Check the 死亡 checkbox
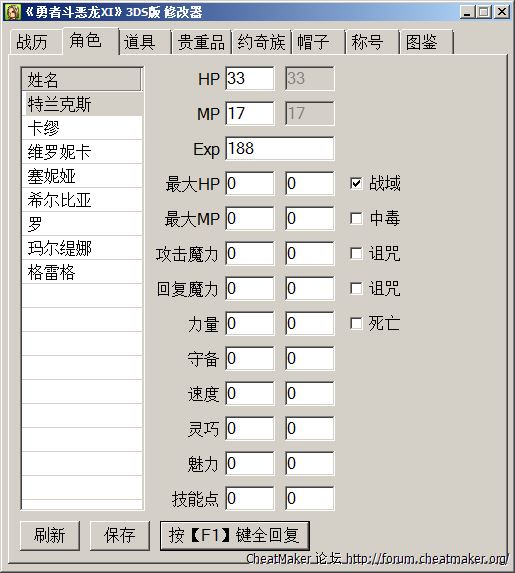515x573 pixels. [356, 323]
